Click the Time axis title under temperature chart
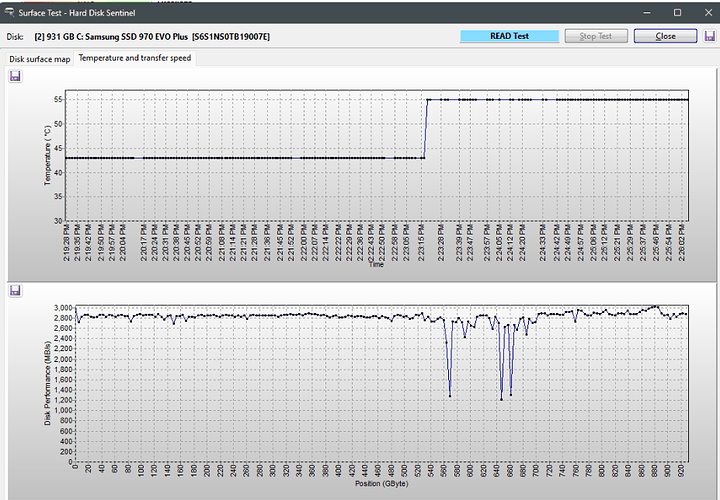 (x=376, y=265)
